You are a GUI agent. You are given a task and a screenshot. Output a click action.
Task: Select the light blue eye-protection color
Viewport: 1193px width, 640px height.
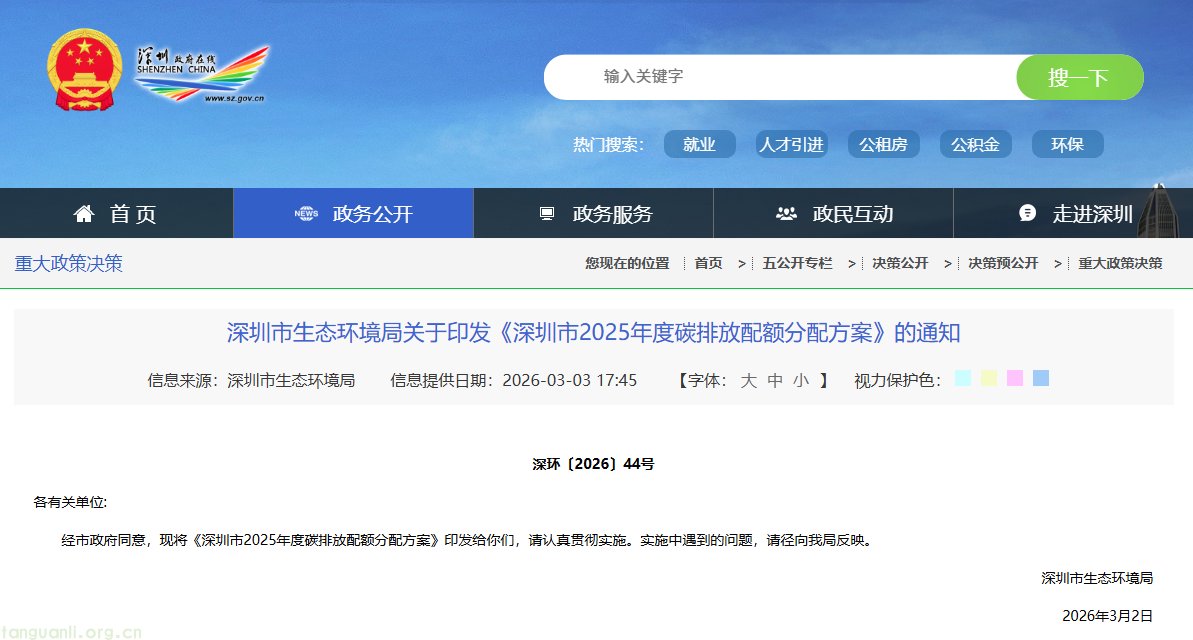point(1041,378)
